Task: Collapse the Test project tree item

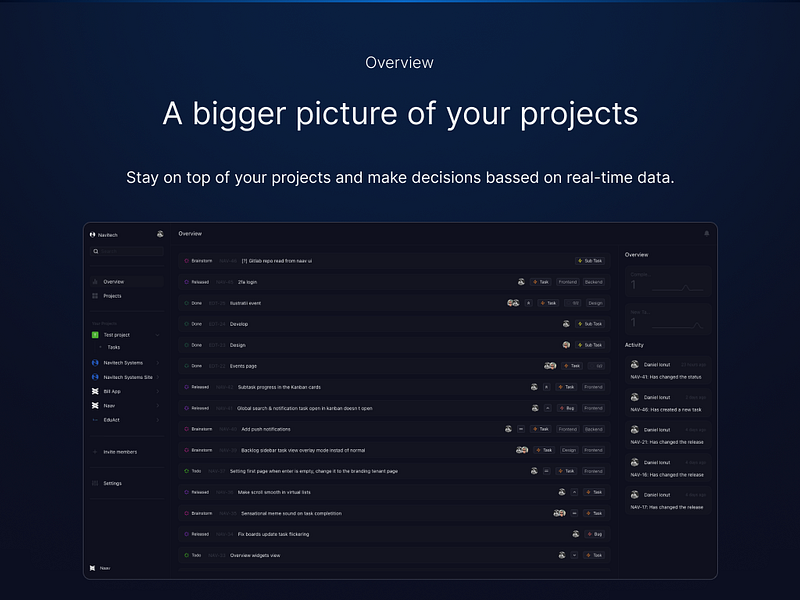Action: 158,335
